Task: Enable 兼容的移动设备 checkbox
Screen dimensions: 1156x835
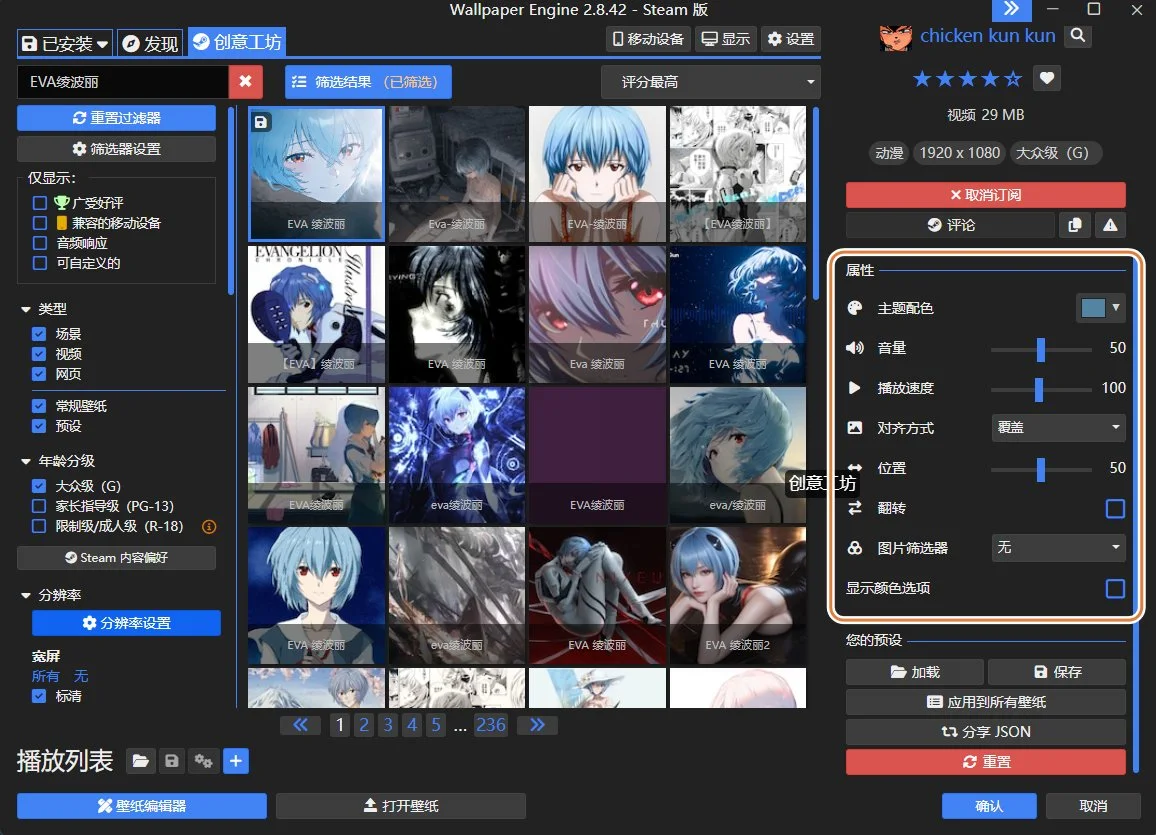Action: (40, 223)
